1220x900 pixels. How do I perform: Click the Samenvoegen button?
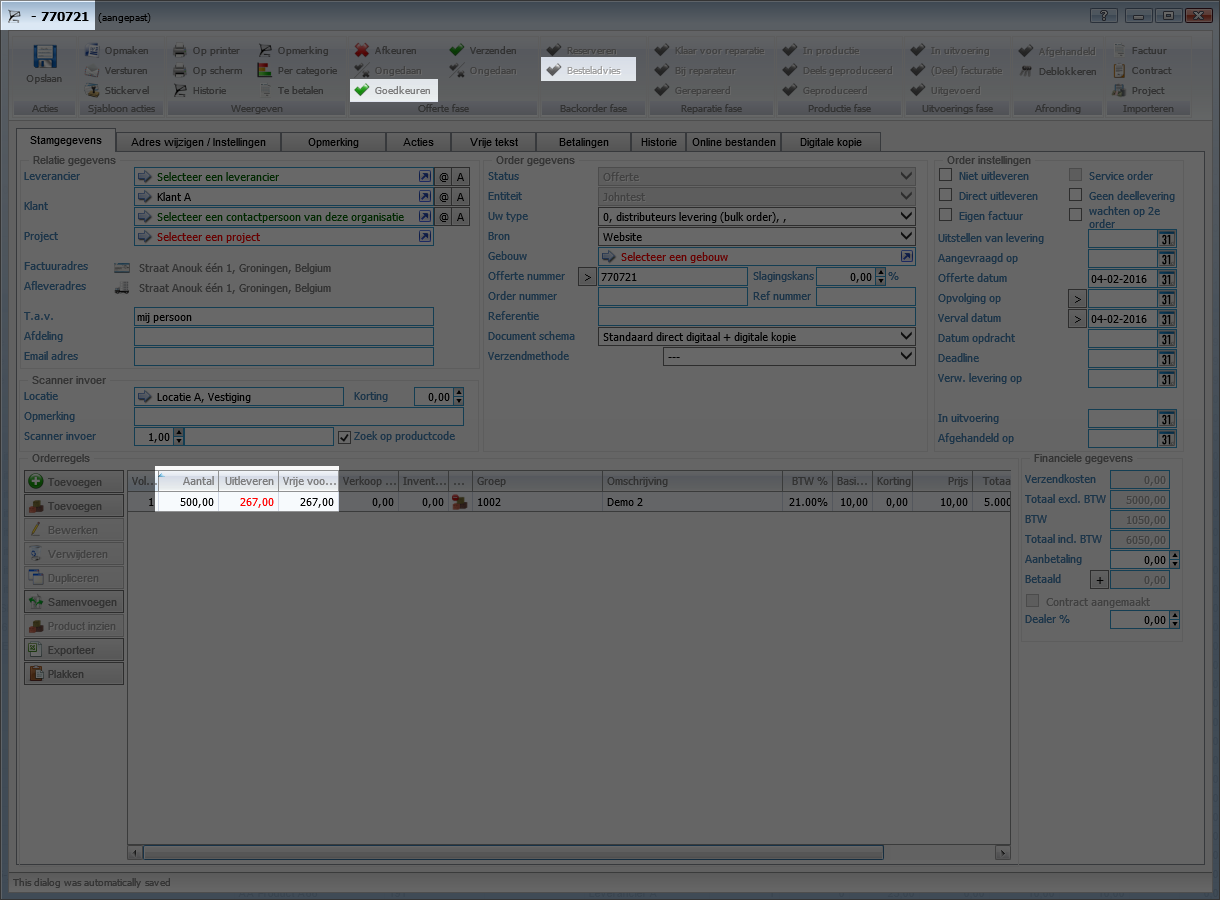[74, 602]
